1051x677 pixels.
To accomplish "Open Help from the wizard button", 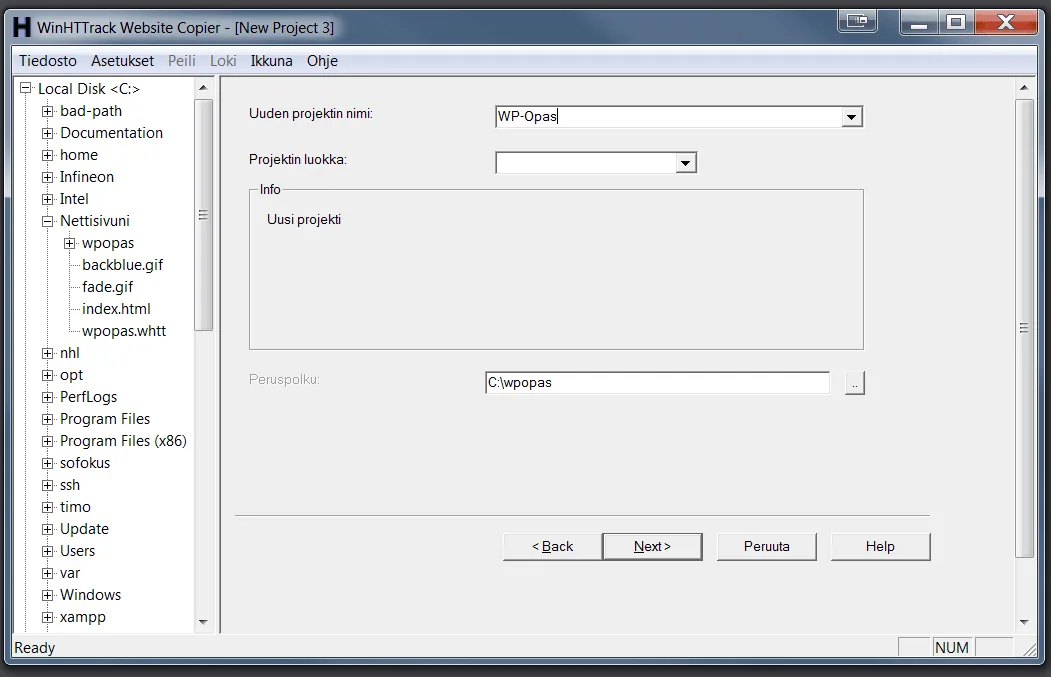I will click(x=880, y=547).
